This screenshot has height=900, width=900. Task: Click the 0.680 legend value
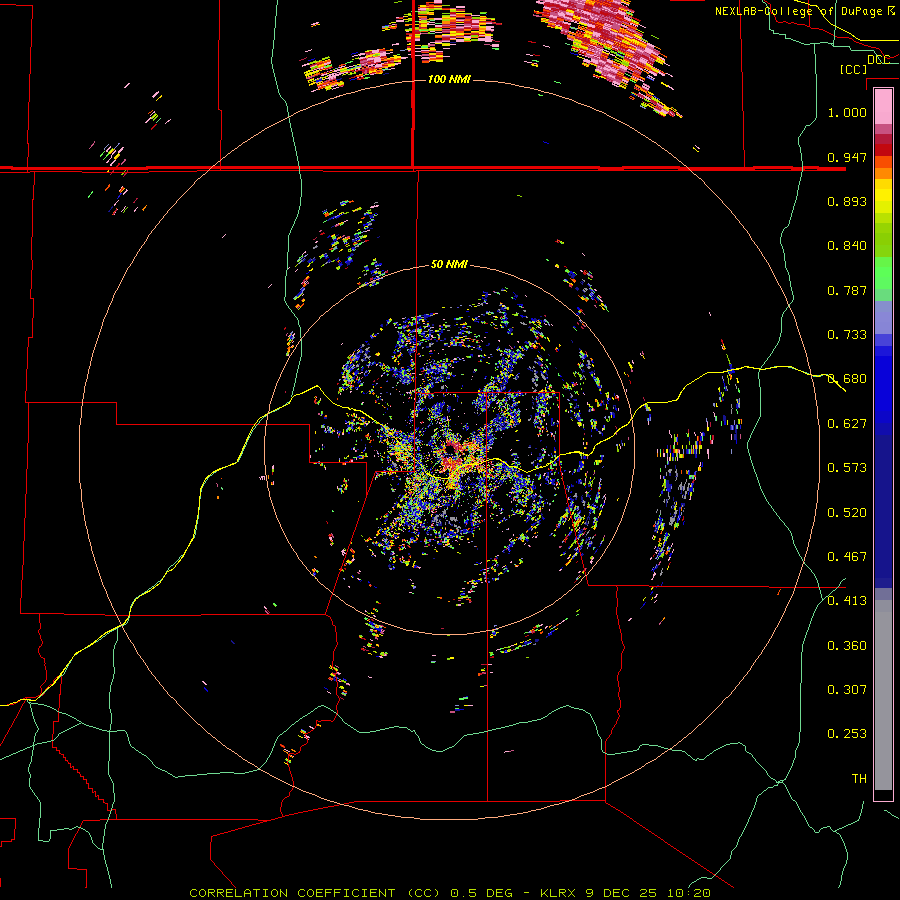[847, 378]
